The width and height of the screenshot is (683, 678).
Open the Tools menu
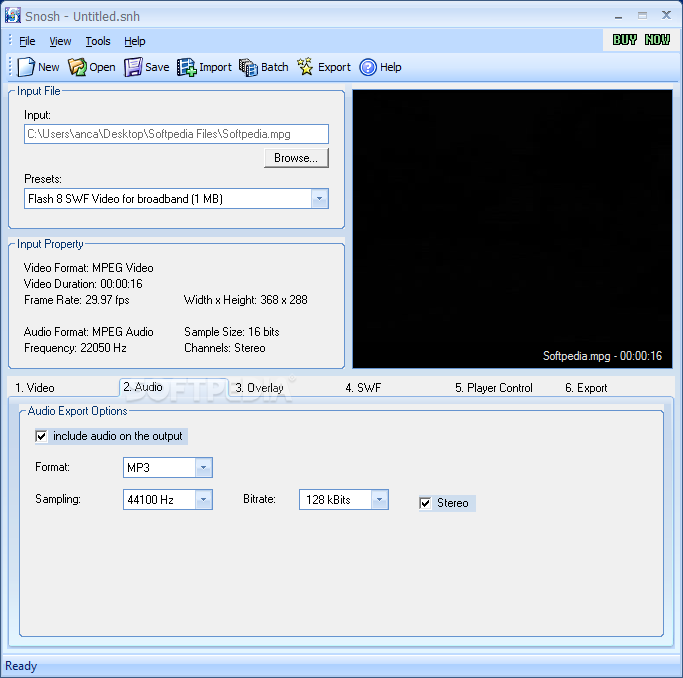pos(98,41)
